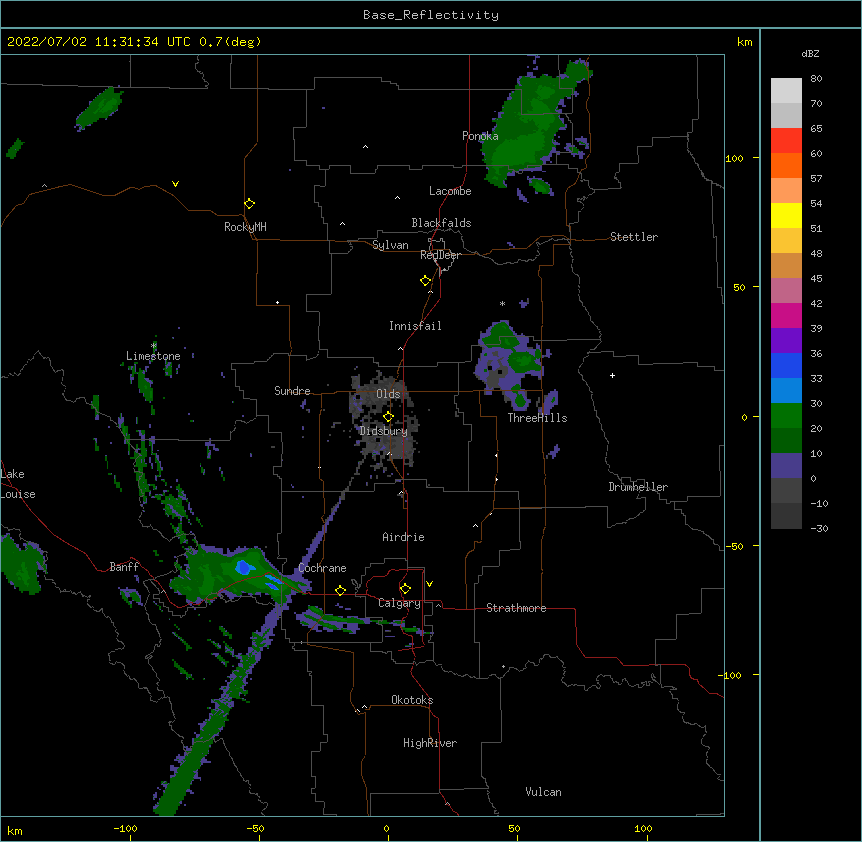The height and width of the screenshot is (842, 862).
Task: Click the yellow diamond marker above Calgary
Action: click(405, 589)
